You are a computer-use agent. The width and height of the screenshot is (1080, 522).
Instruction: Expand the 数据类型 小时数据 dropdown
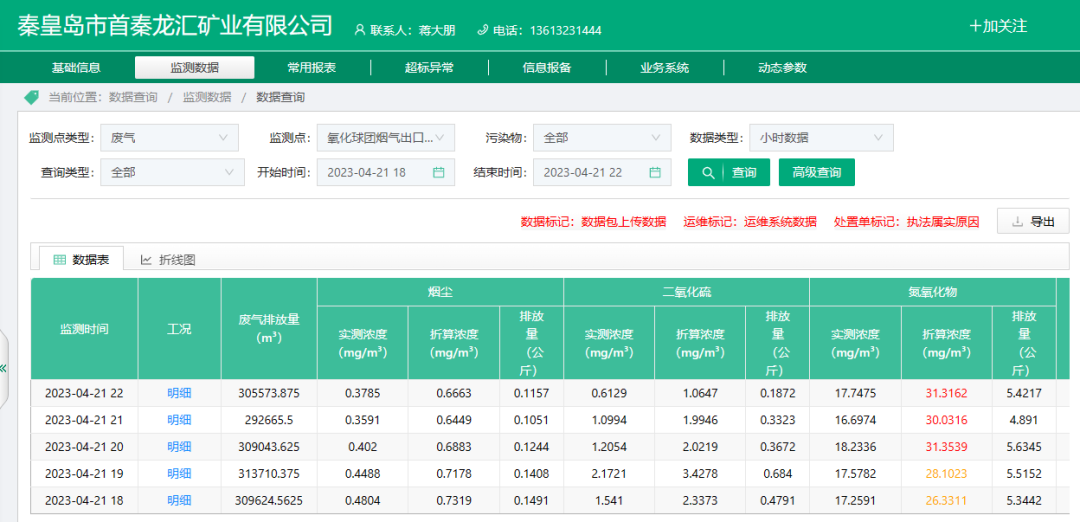821,138
